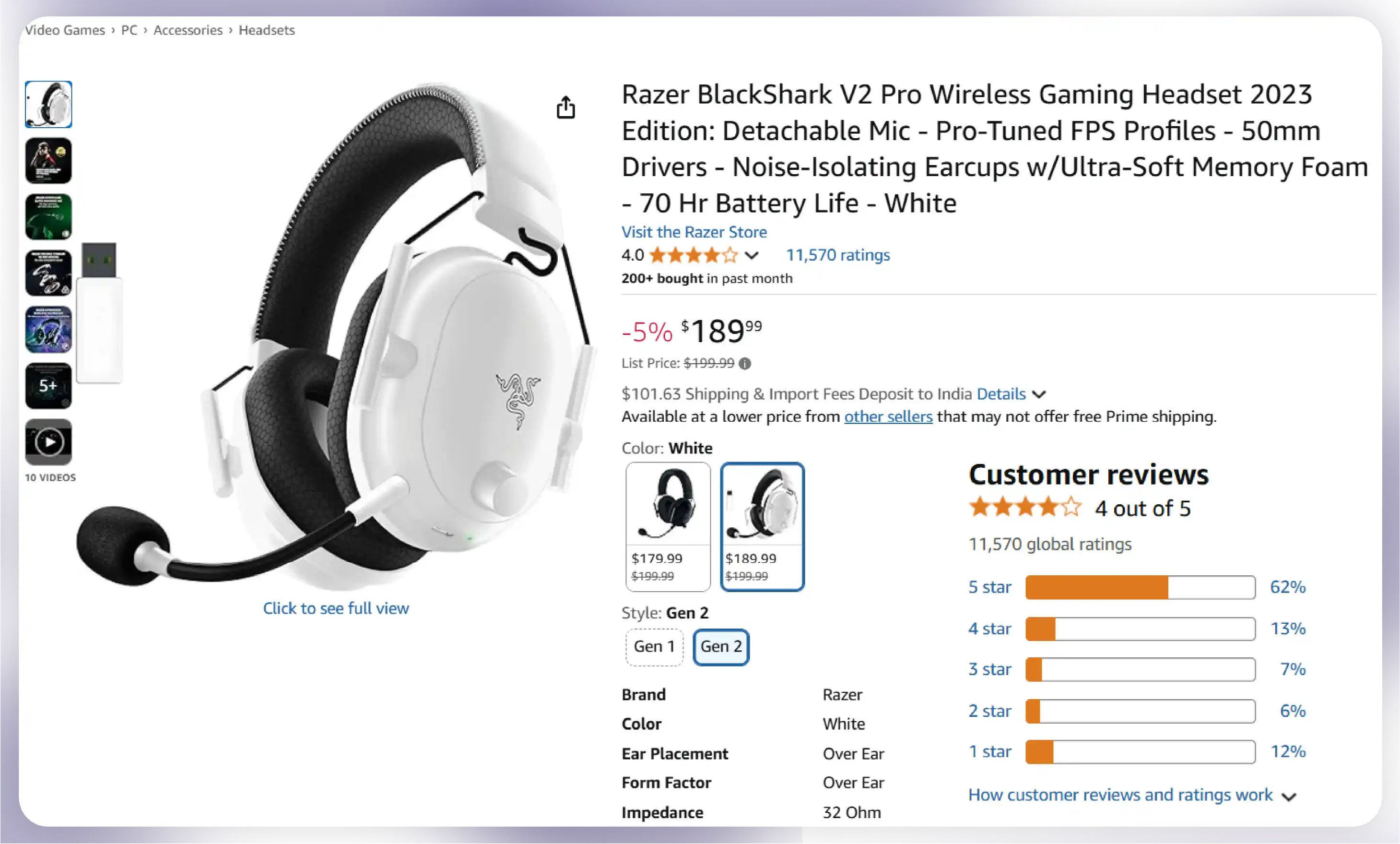Click the main headset product image
This screenshot has height=844, width=1400.
pyautogui.click(x=335, y=335)
